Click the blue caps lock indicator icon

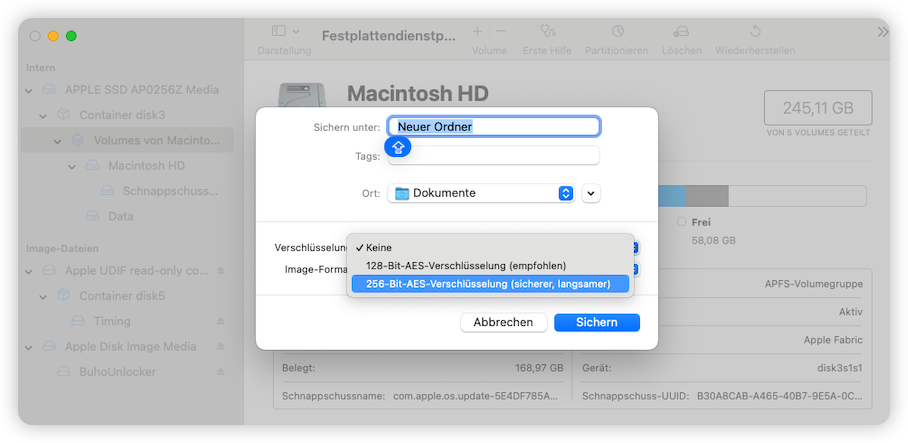(398, 147)
